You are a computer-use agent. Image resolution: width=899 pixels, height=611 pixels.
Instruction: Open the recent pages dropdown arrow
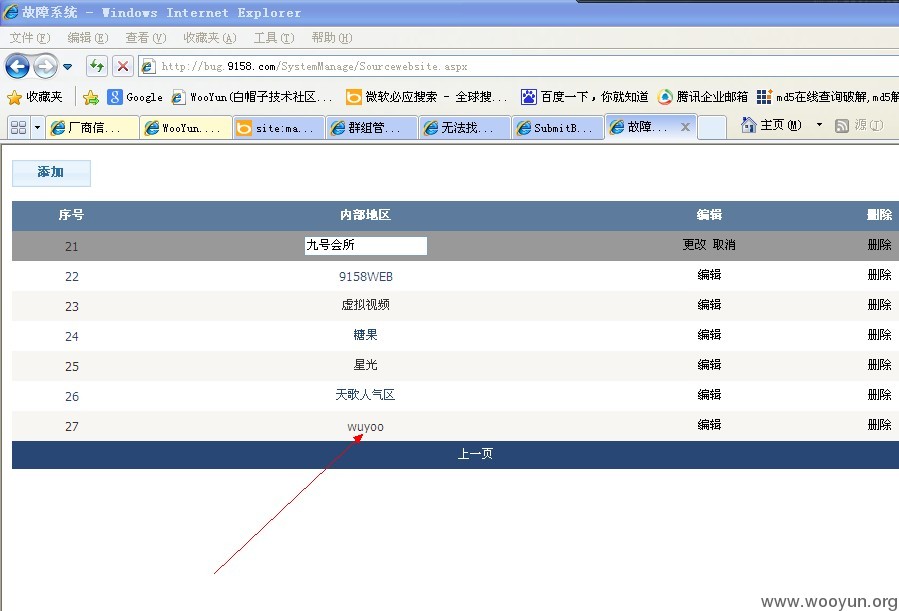click(x=68, y=67)
